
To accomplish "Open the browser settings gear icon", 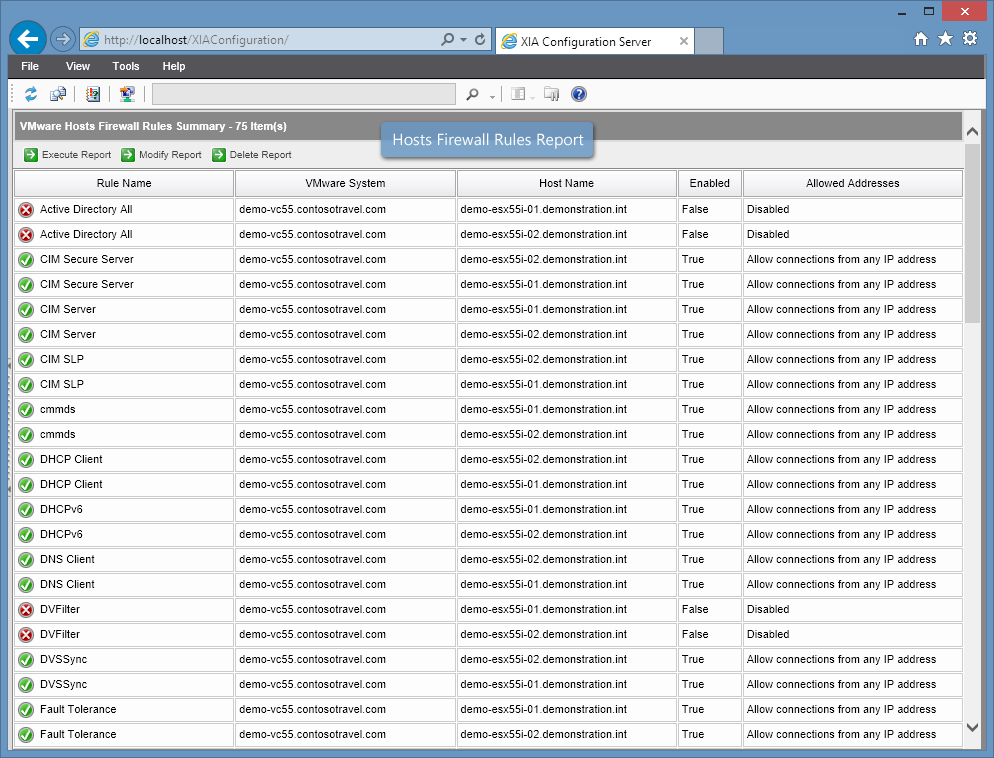I will [x=970, y=39].
